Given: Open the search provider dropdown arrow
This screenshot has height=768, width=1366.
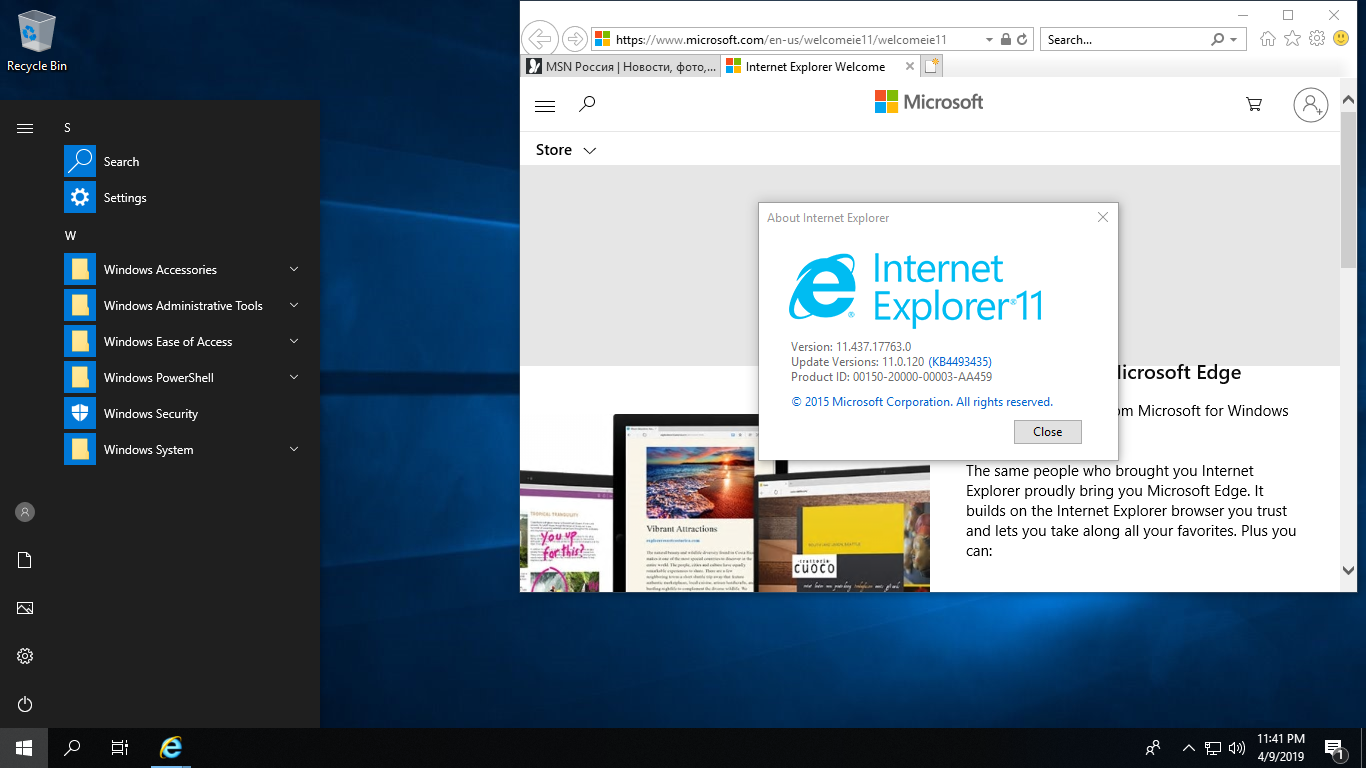Looking at the screenshot, I should coord(1233,40).
